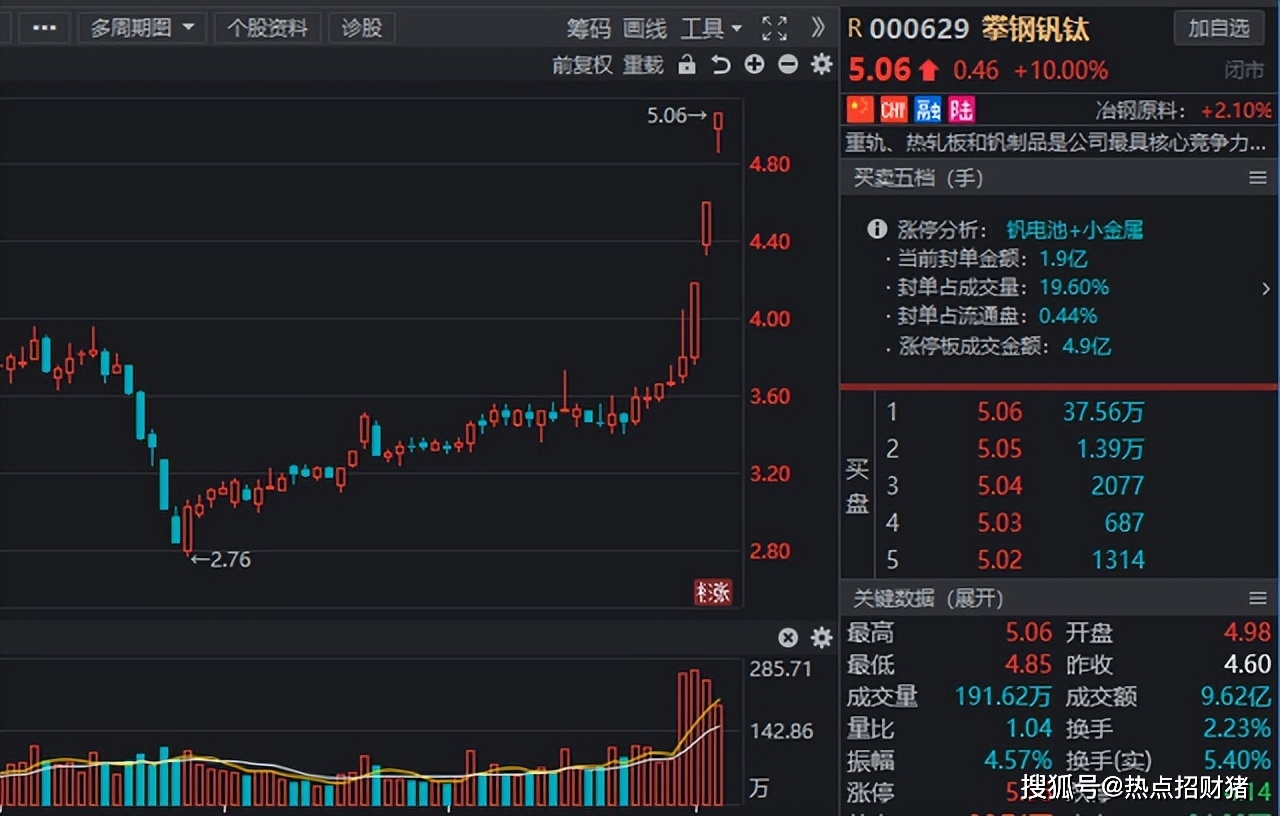Click the undo arrow icon
This screenshot has height=816, width=1280.
pos(721,65)
